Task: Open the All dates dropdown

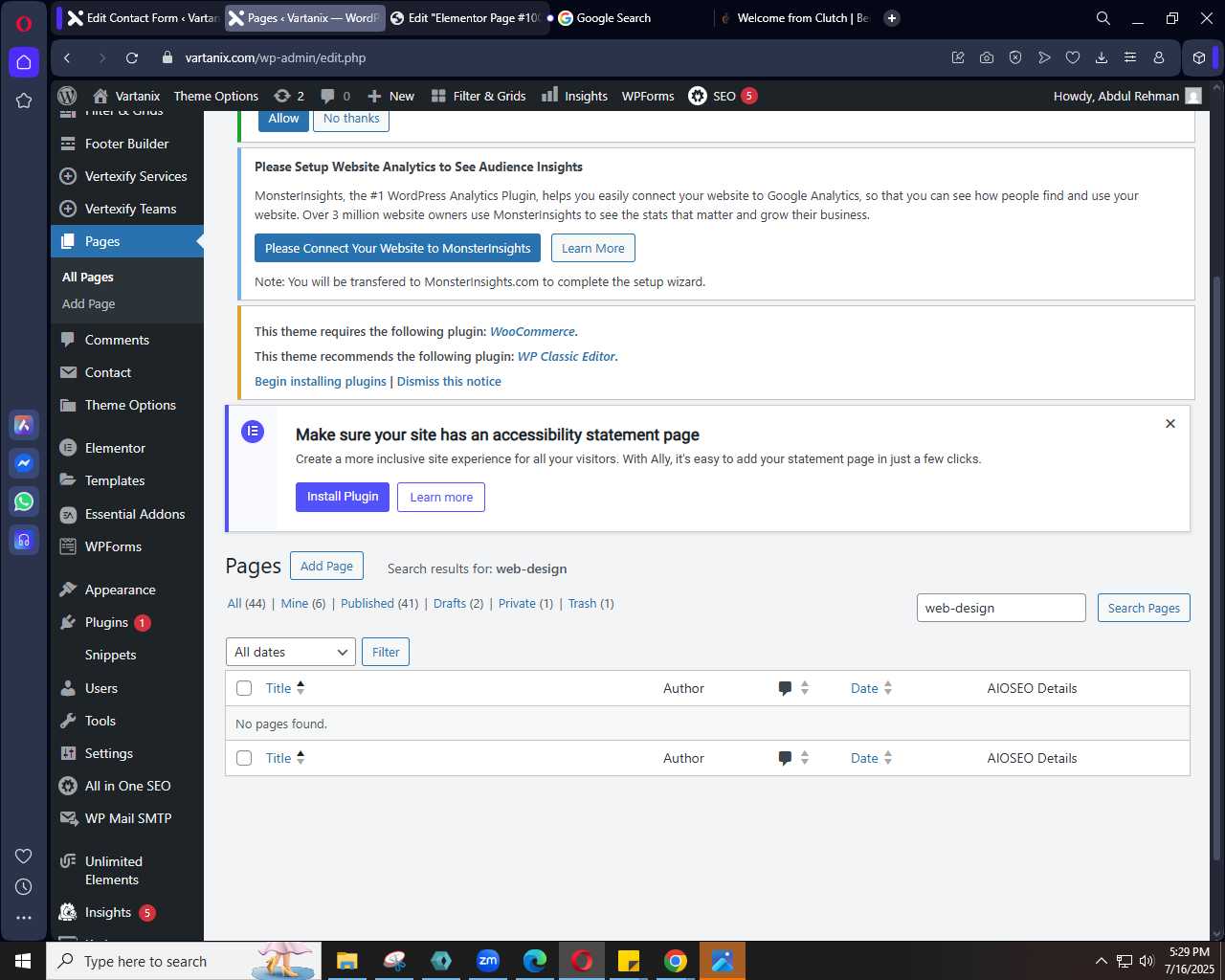Action: 291,652
